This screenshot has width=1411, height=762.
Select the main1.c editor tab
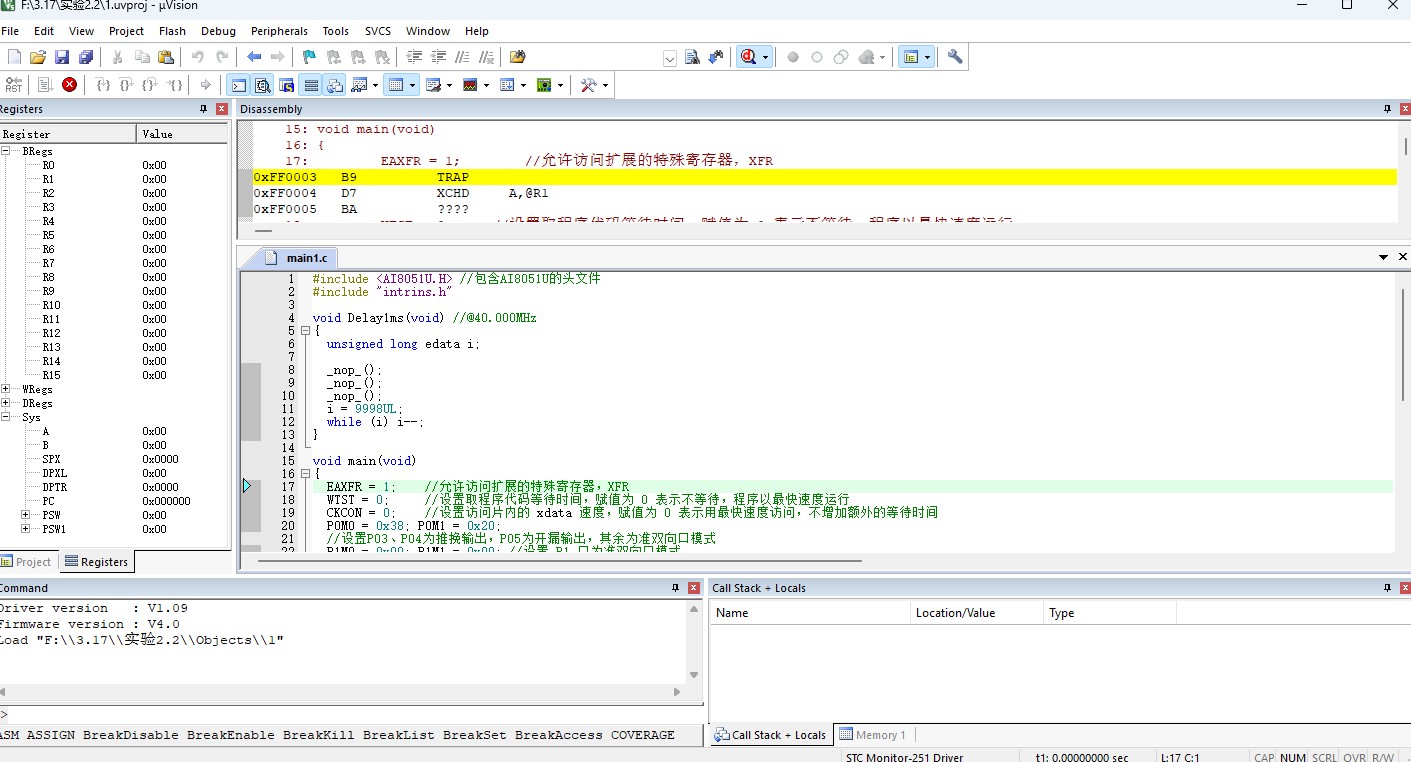(x=300, y=258)
